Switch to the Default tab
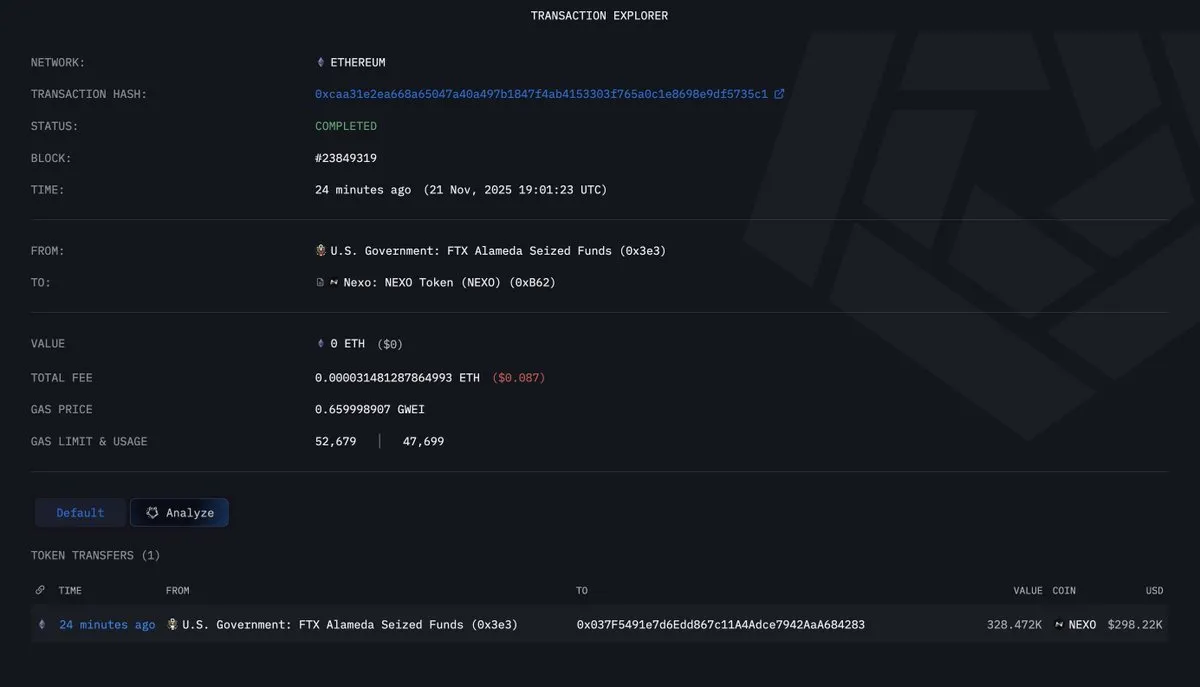 click(80, 513)
